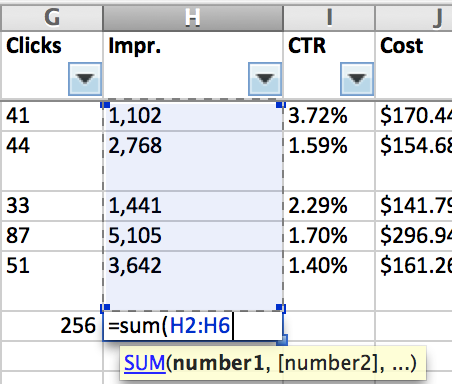The image size is (452, 384).
Task: Select the cell with 33 clicks
Action: point(52,206)
